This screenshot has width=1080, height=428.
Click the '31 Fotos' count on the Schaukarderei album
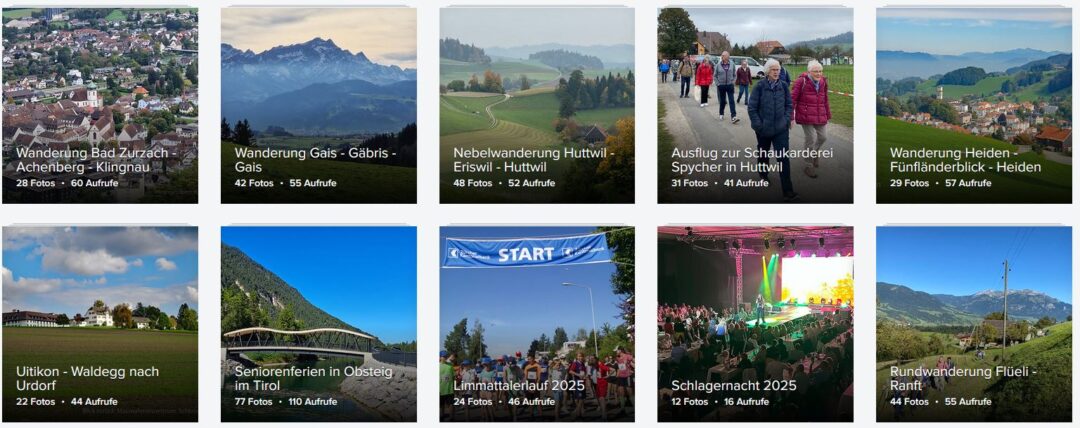[689, 183]
